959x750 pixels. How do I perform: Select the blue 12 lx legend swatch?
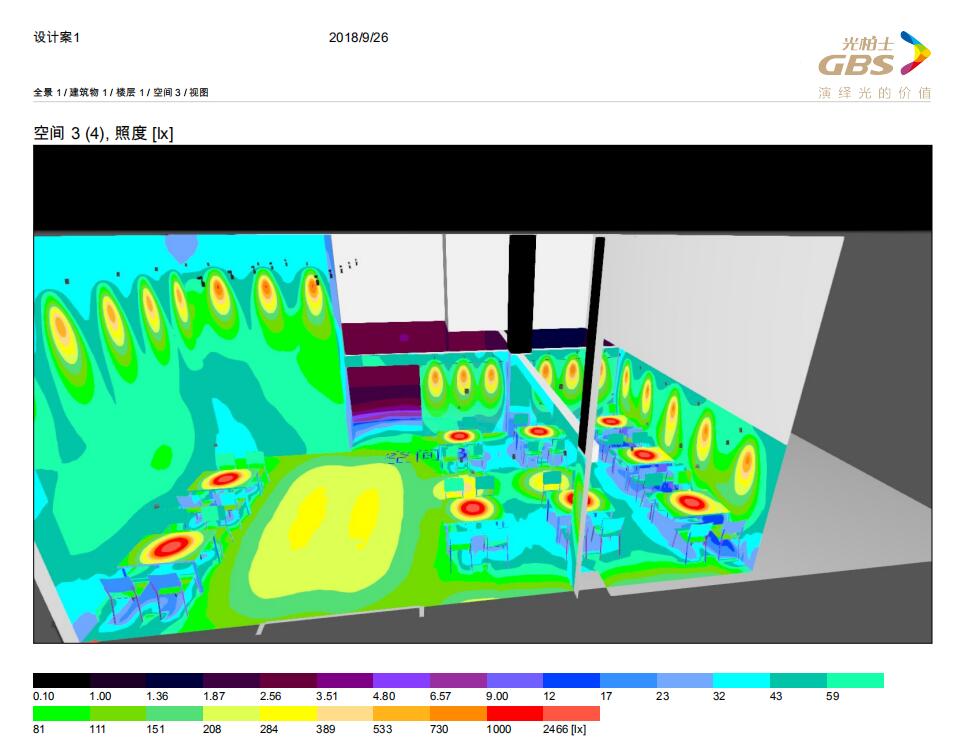[571, 680]
